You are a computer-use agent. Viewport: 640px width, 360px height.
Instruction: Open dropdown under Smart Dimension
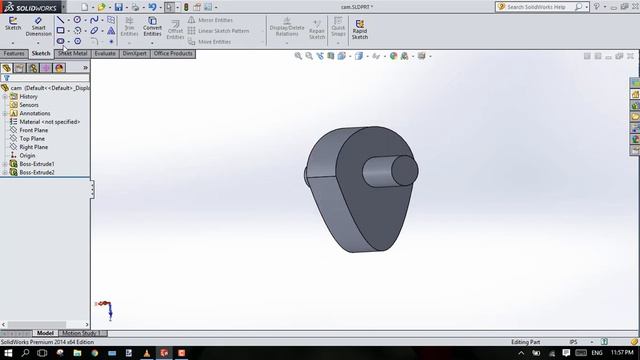(38, 43)
